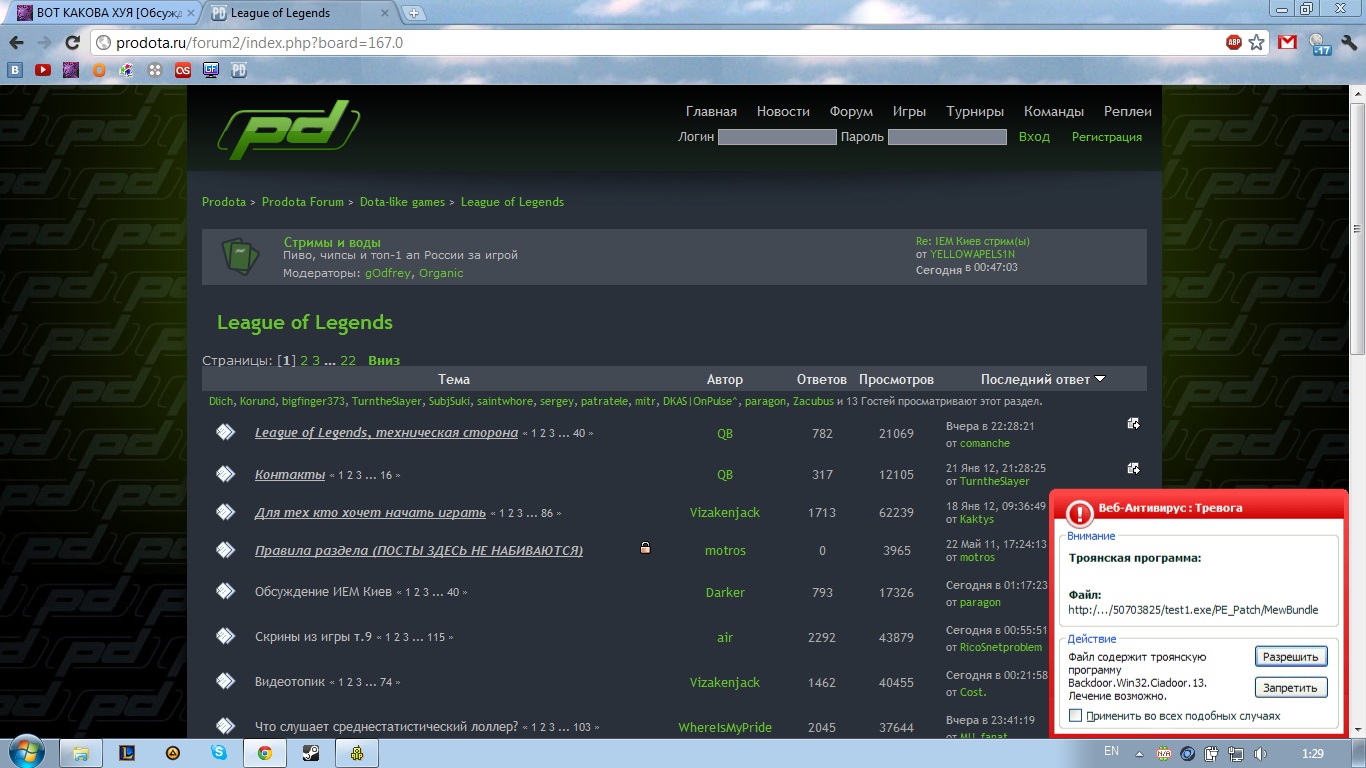Click the green cards icon beside Стримы и воды

click(240, 258)
